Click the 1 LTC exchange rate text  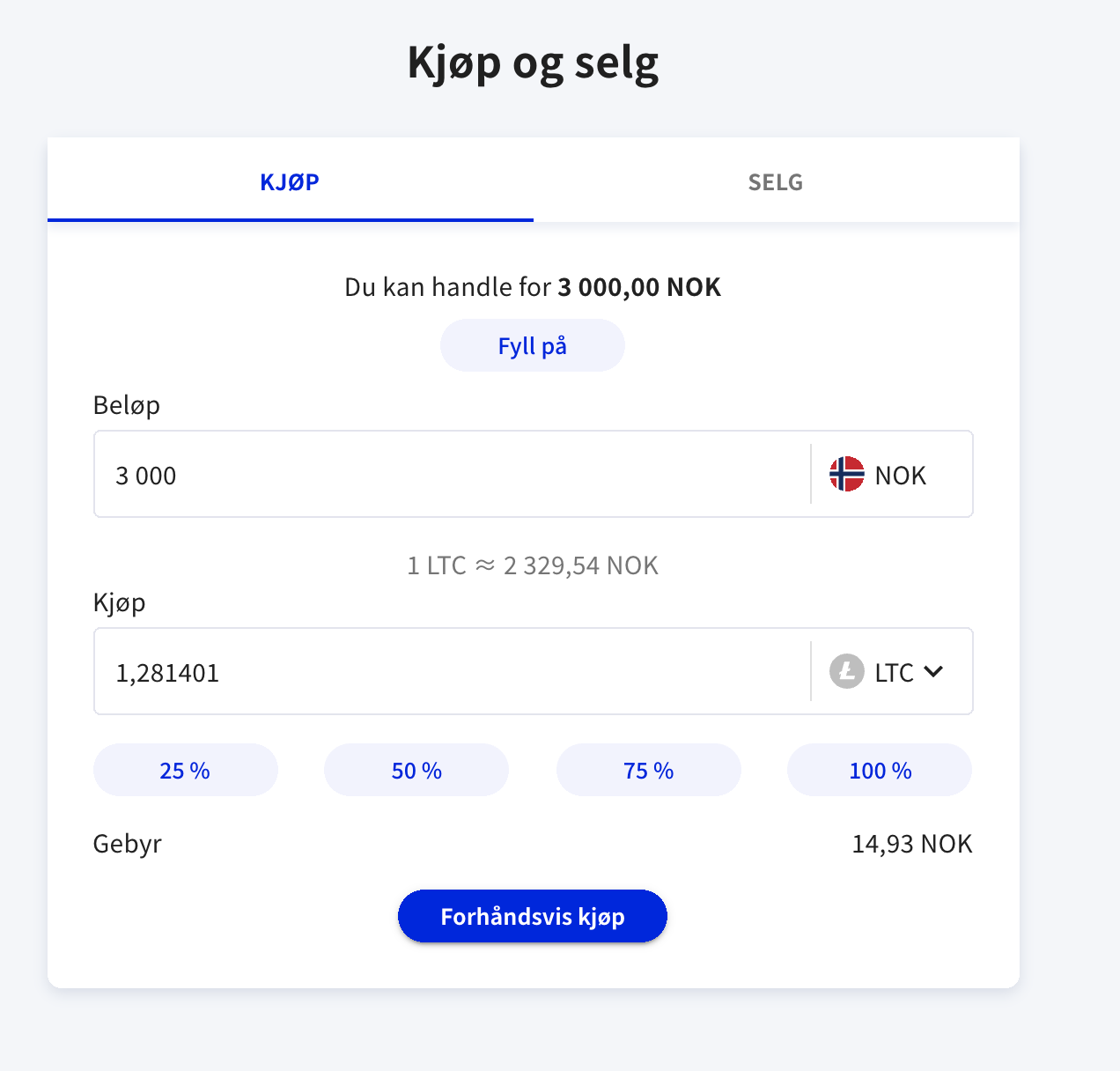[x=532, y=565]
